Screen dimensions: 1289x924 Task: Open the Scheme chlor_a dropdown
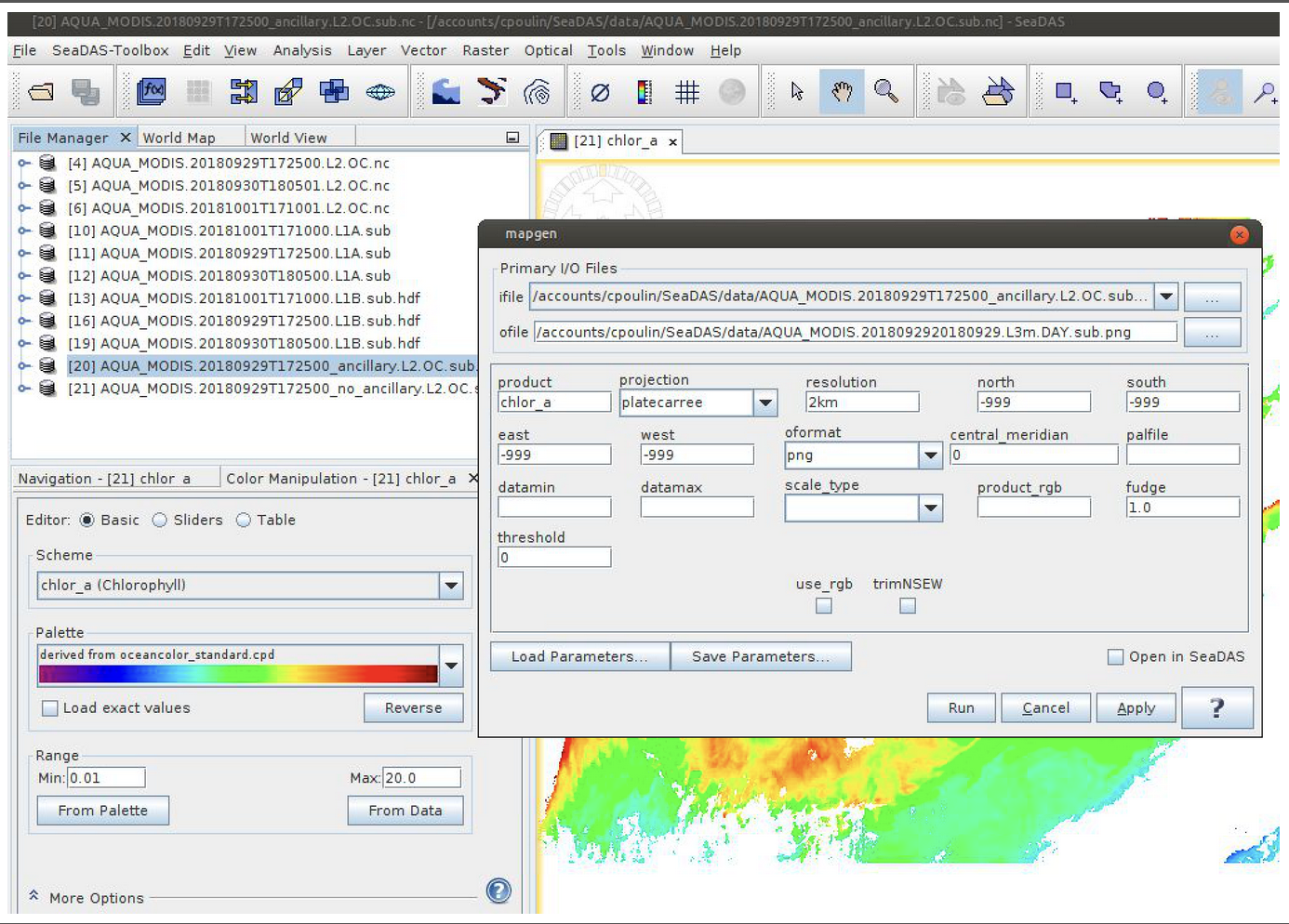[451, 586]
